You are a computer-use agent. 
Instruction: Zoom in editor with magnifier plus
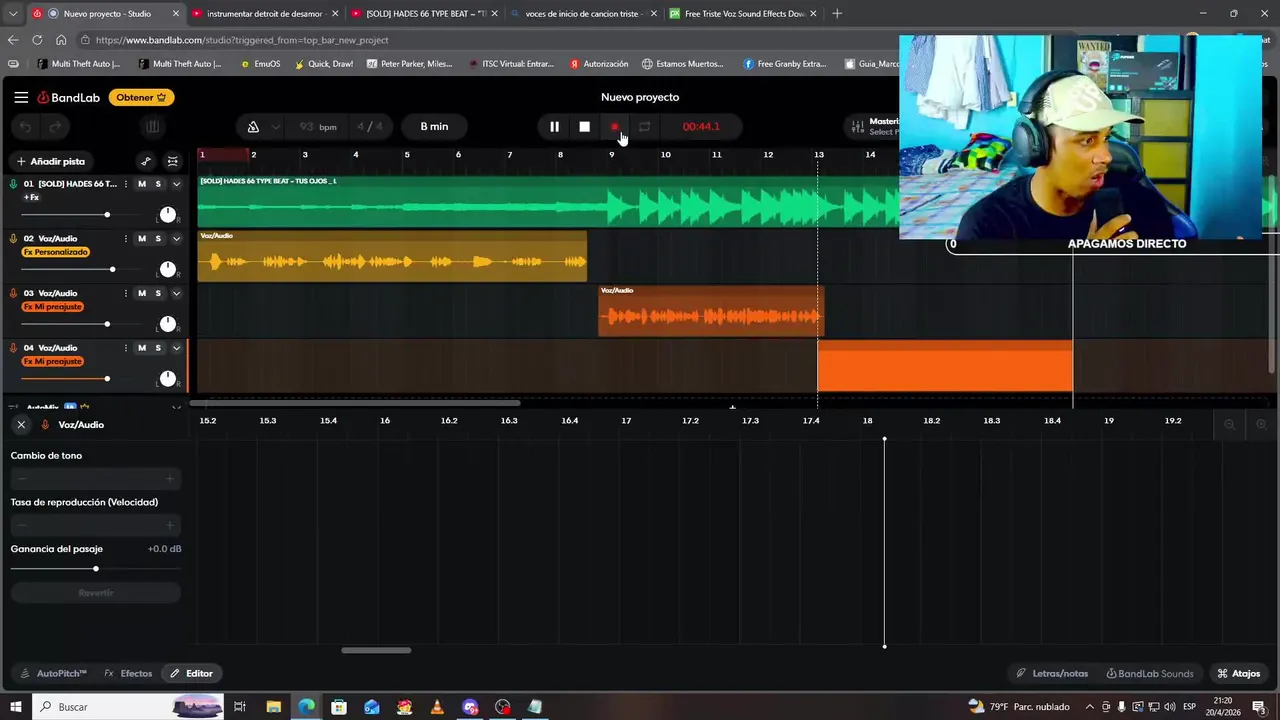tap(1261, 425)
